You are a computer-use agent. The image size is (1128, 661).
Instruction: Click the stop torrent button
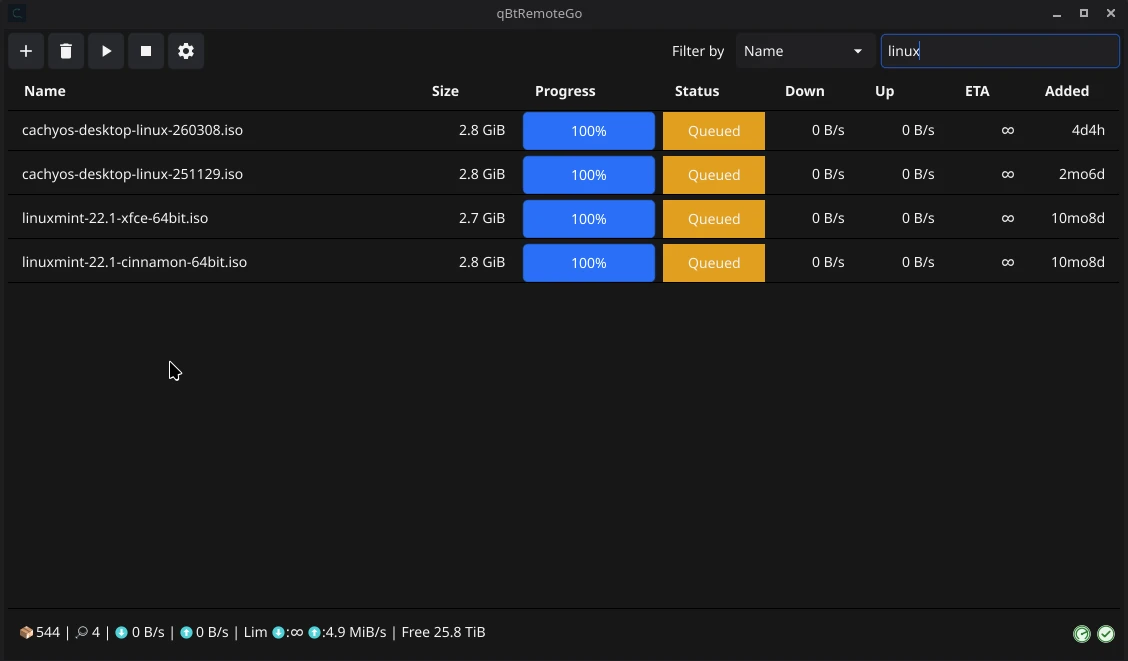146,51
